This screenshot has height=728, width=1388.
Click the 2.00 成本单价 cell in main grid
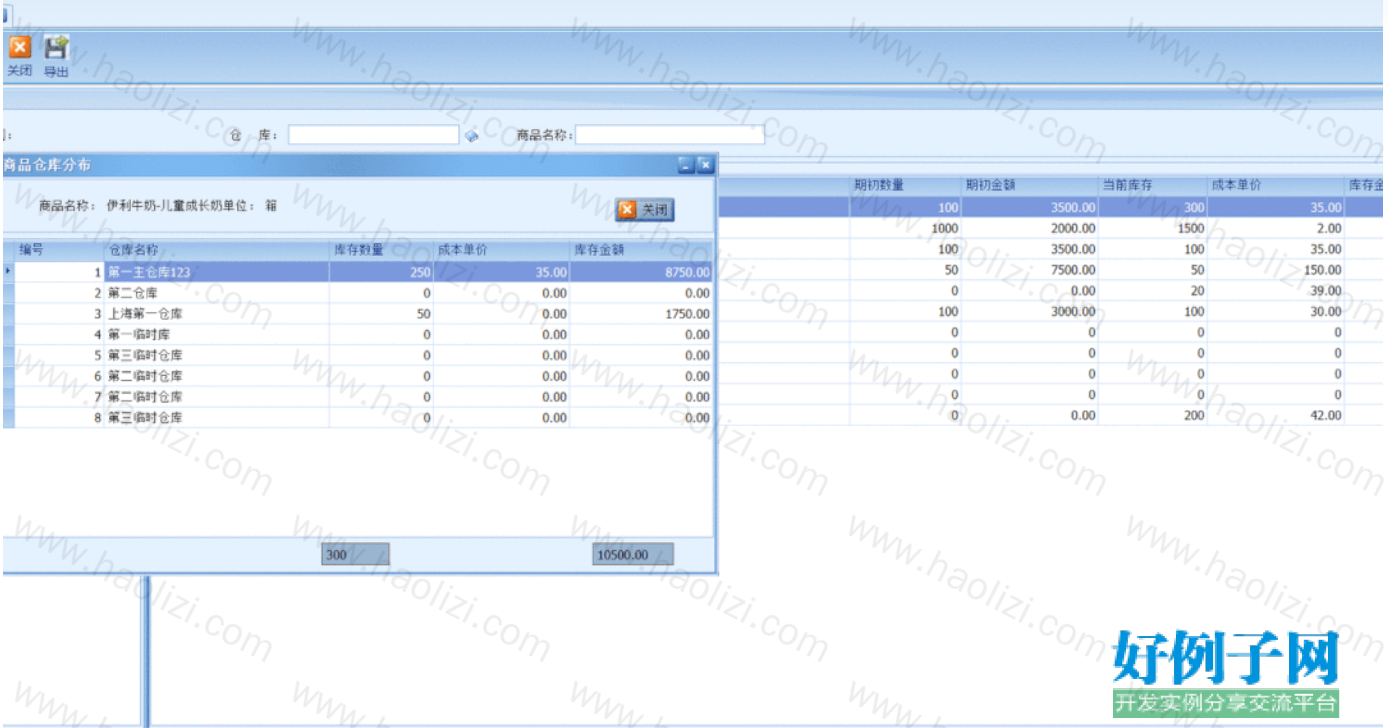(1276, 228)
